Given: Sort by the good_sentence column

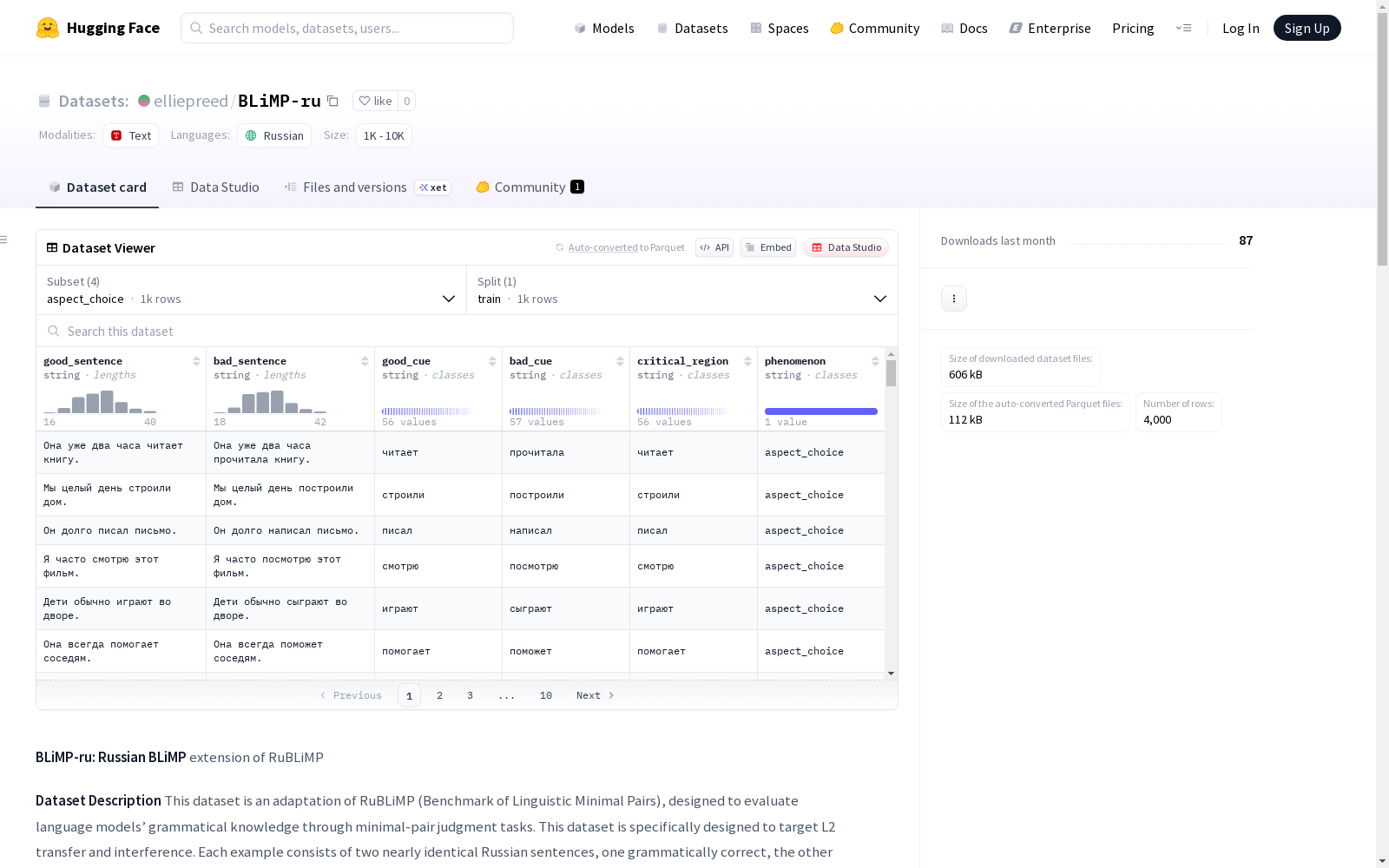Looking at the screenshot, I should click(x=196, y=361).
